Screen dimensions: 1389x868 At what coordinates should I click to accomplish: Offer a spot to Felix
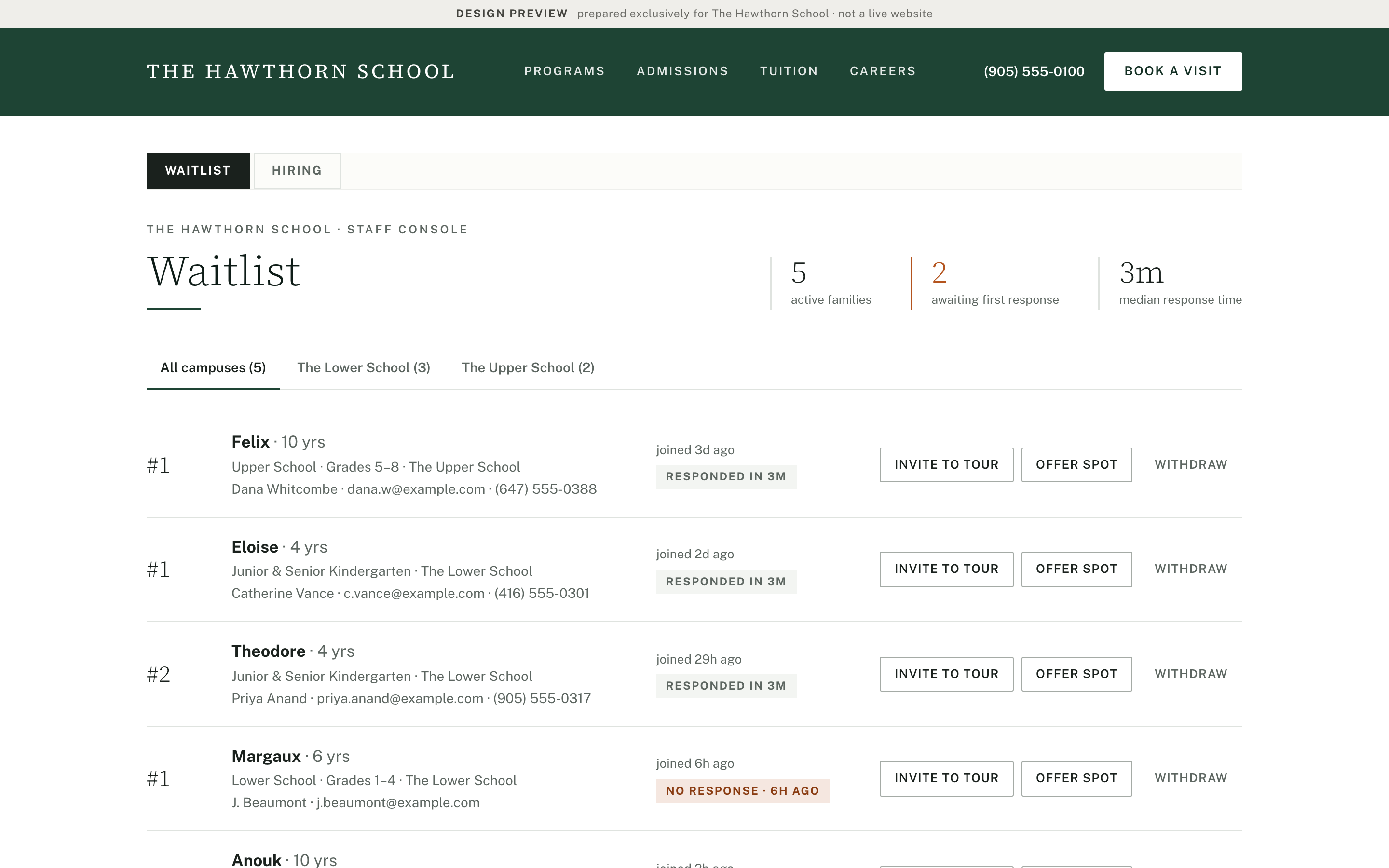click(1077, 464)
